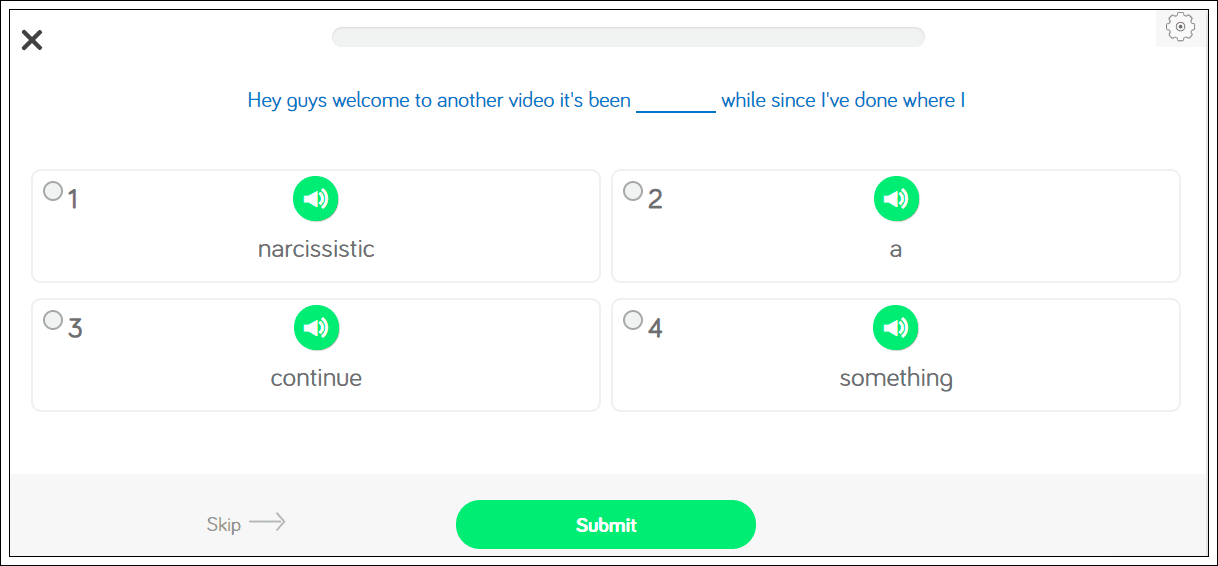1218x566 pixels.
Task: Play audio for the word narcissistic
Action: (316, 199)
